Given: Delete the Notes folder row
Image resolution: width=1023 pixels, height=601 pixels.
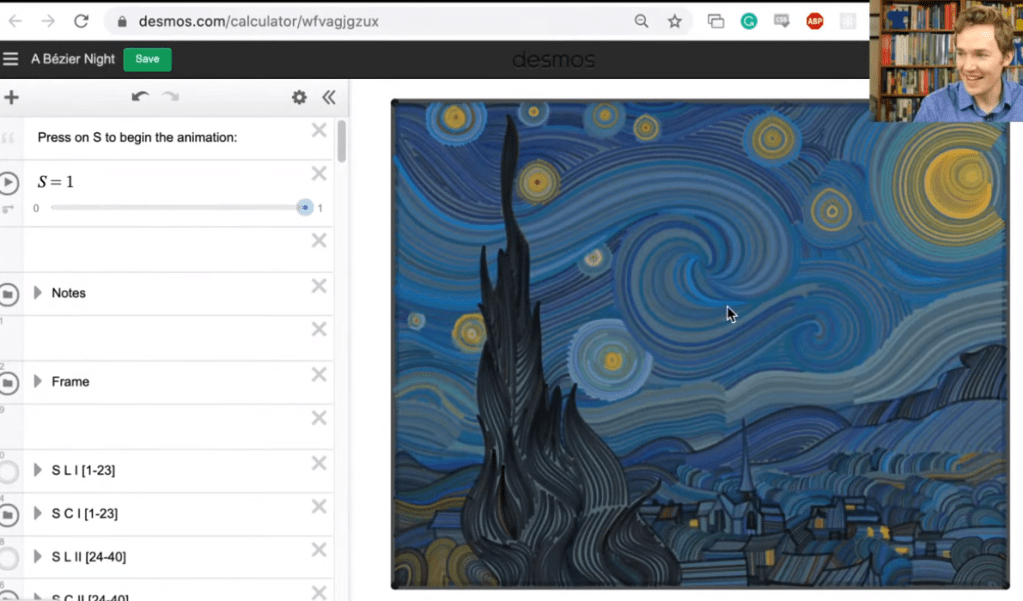Looking at the screenshot, I should [319, 286].
